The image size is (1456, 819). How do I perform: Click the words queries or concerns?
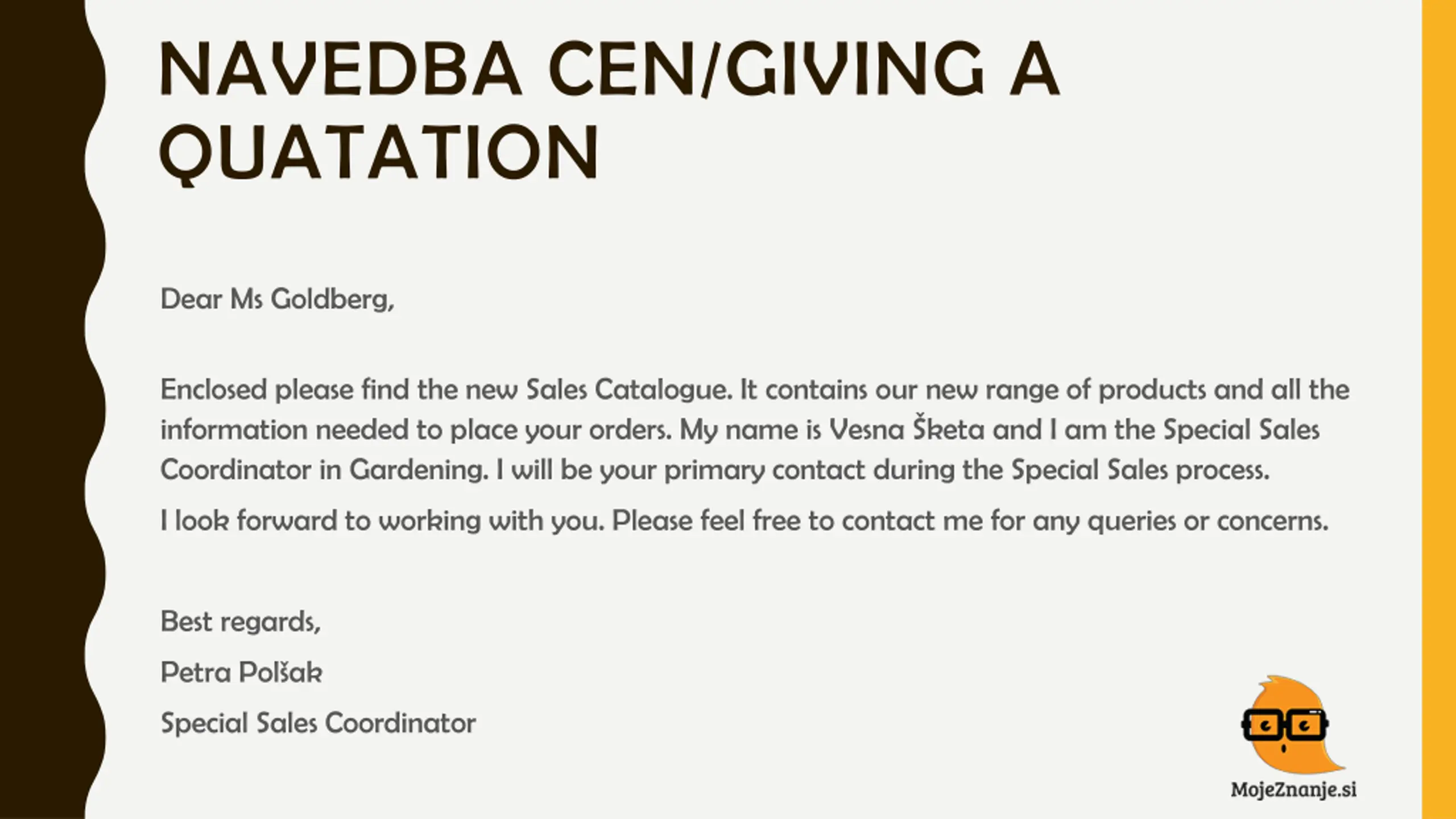pos(1207,521)
